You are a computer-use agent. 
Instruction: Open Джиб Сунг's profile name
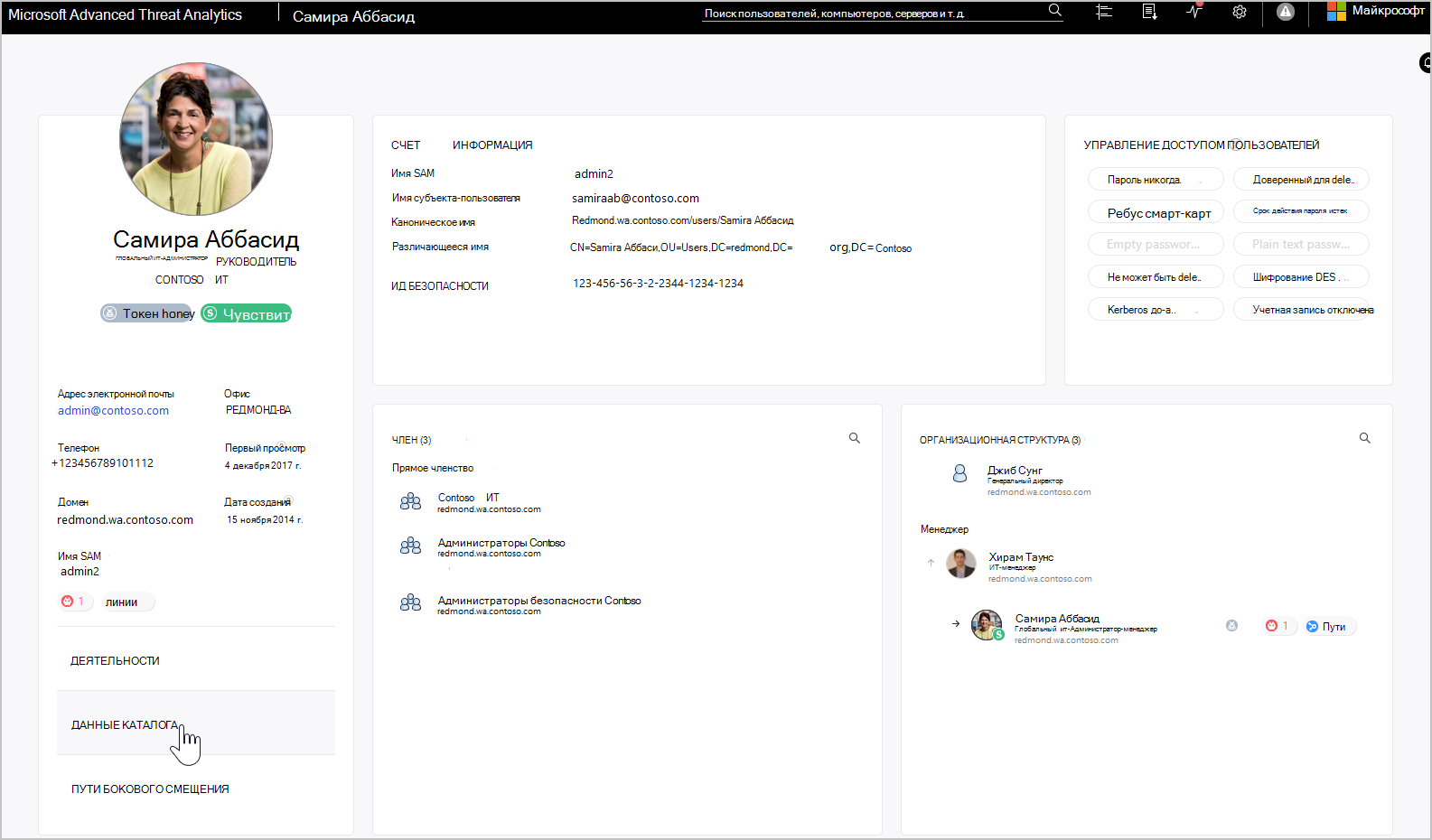tap(1015, 471)
